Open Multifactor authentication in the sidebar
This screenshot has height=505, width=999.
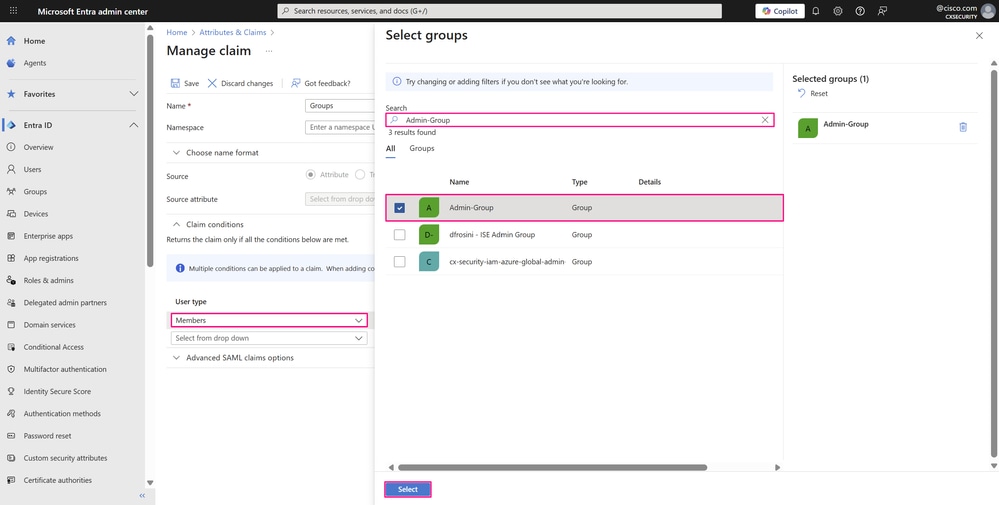(x=65, y=369)
